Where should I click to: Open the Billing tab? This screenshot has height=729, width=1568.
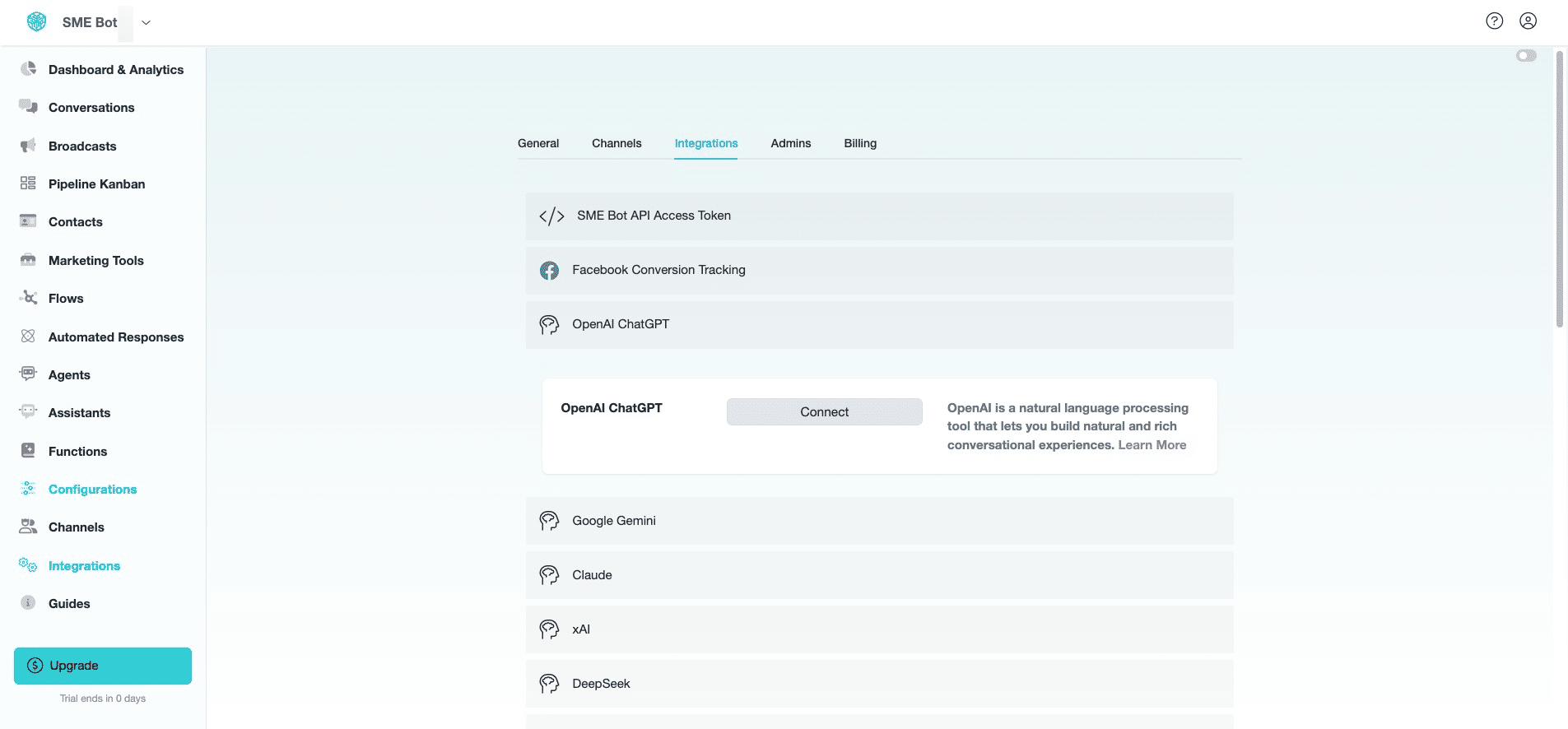coord(860,143)
